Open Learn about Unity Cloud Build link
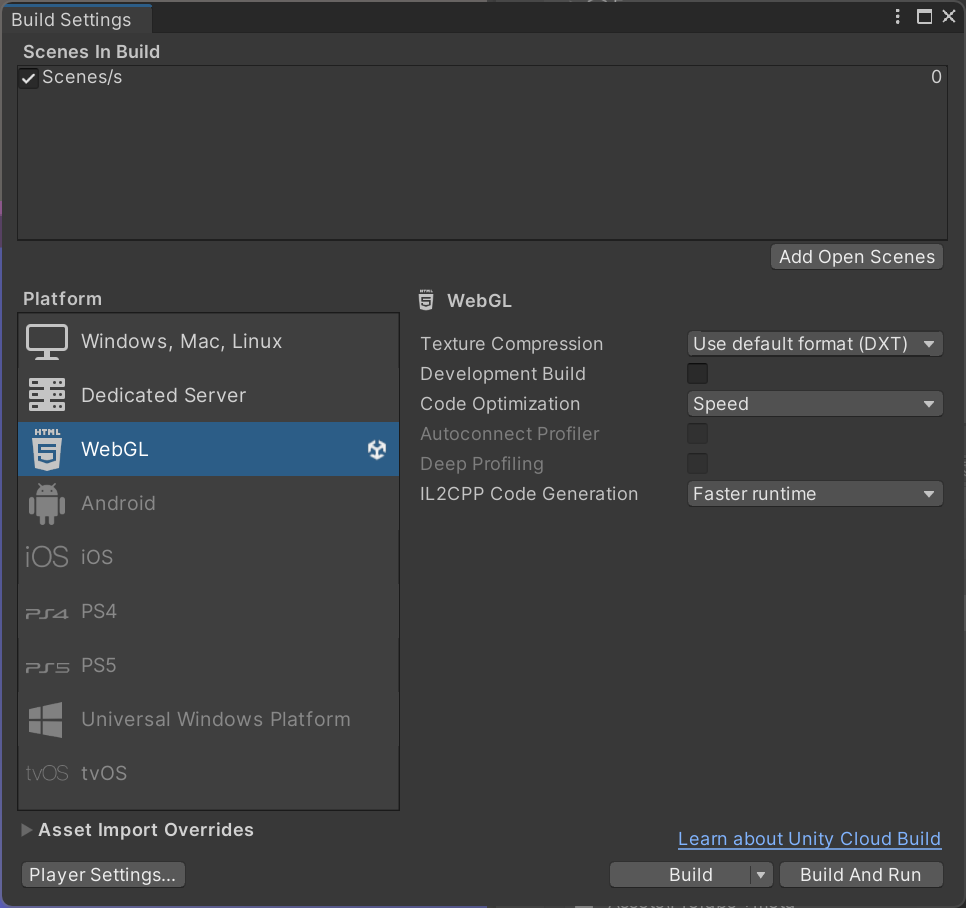The width and height of the screenshot is (966, 908). point(810,839)
